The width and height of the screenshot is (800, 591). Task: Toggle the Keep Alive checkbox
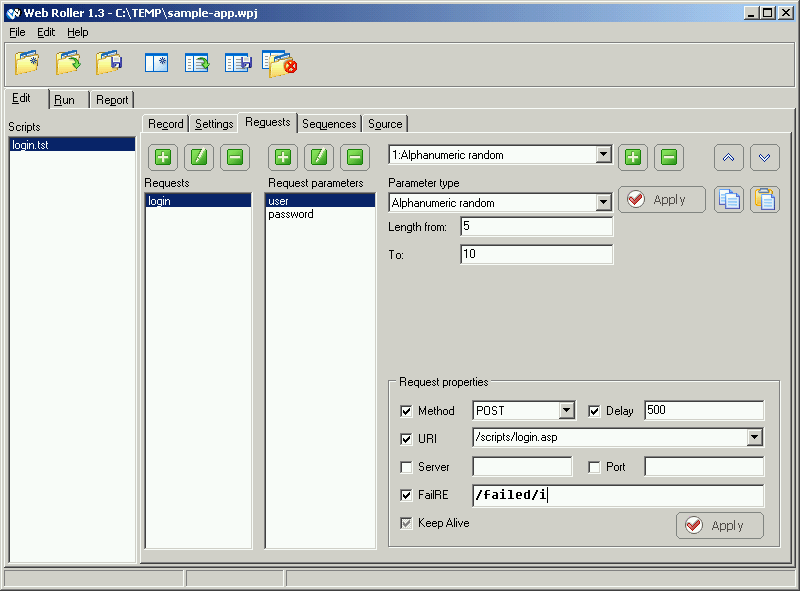pos(406,523)
